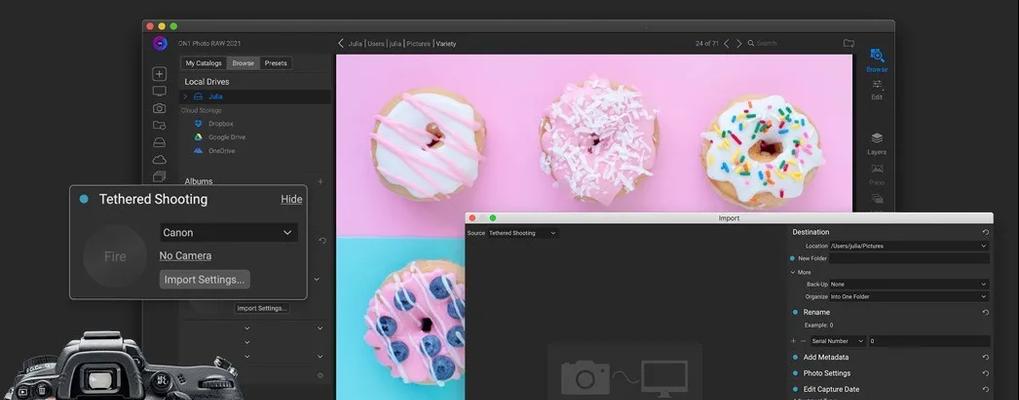Open the Edit module in right sidebar

pyautogui.click(x=877, y=90)
